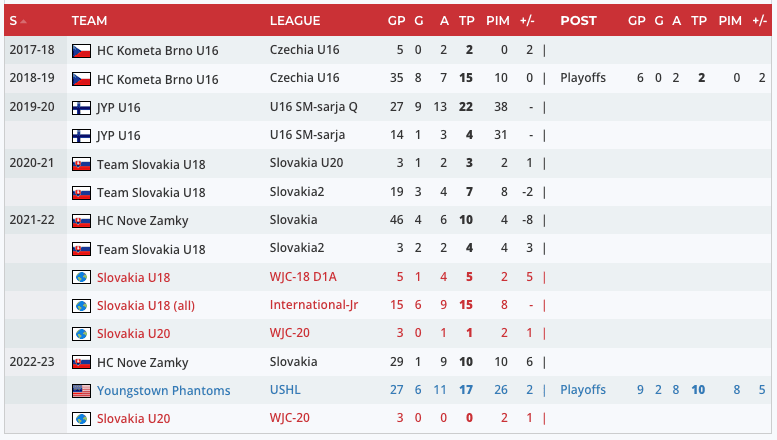Click the Playoffs label in the 2018-19 row

point(583,79)
